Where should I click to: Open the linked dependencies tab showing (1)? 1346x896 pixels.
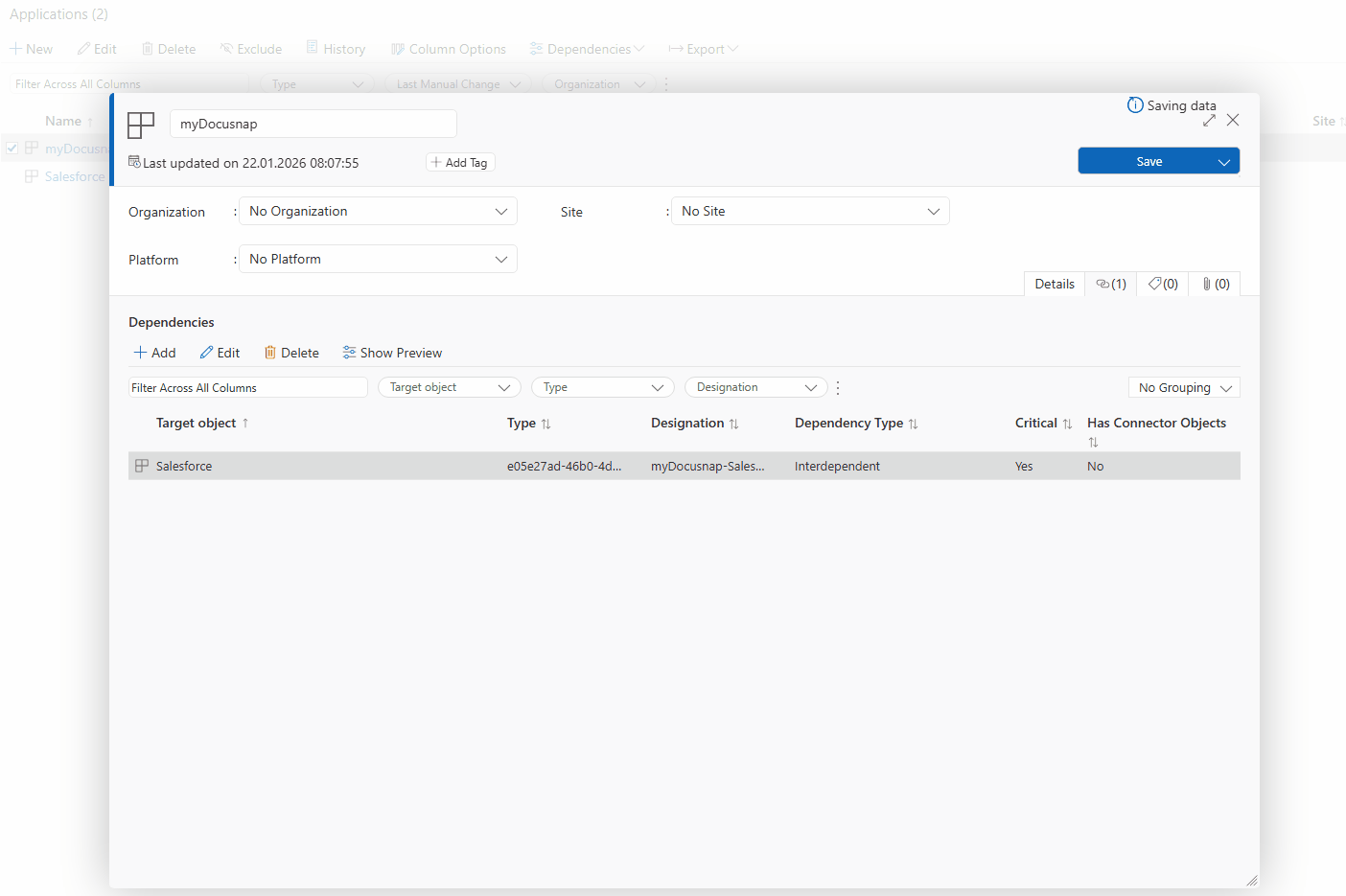(1110, 284)
